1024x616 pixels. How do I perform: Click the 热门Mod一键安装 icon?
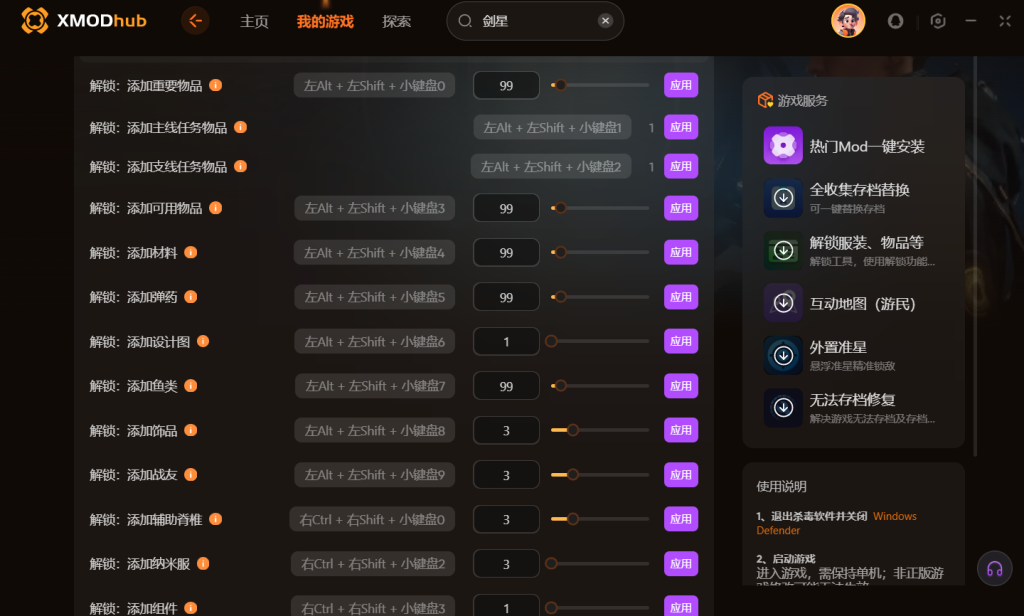(x=783, y=146)
